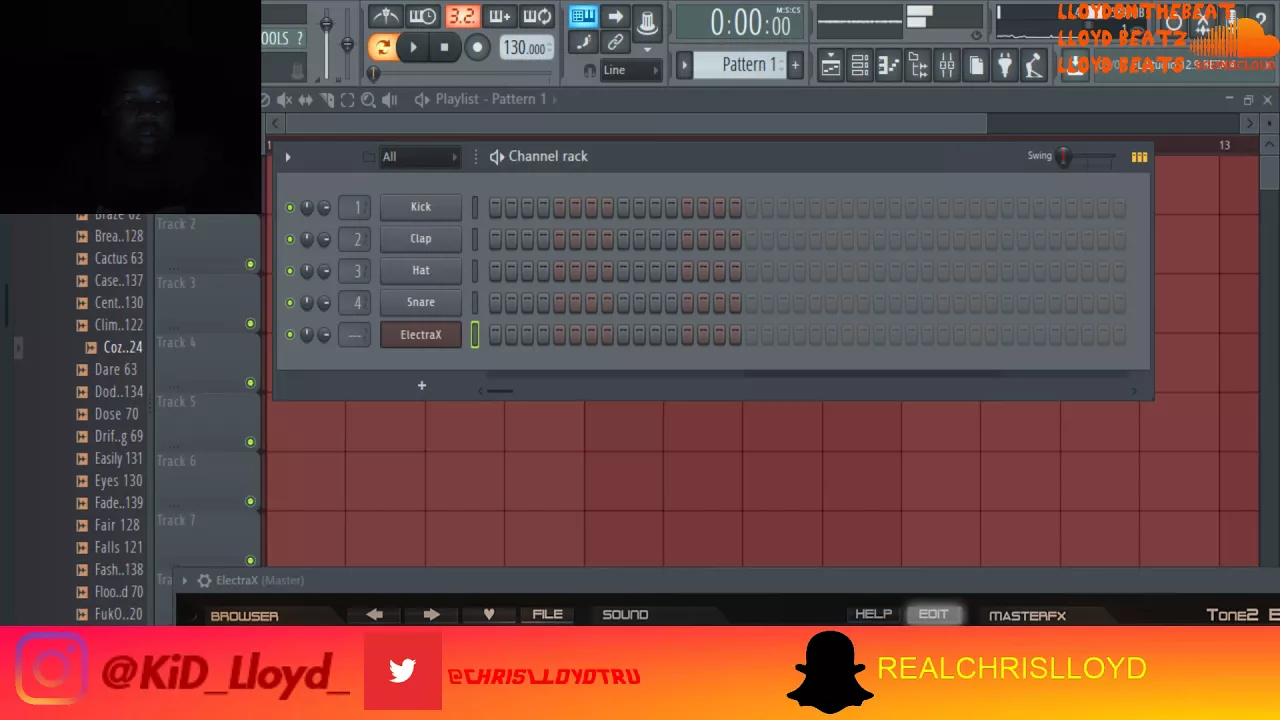Disable the 3.2 recording countdown

pyautogui.click(x=461, y=16)
